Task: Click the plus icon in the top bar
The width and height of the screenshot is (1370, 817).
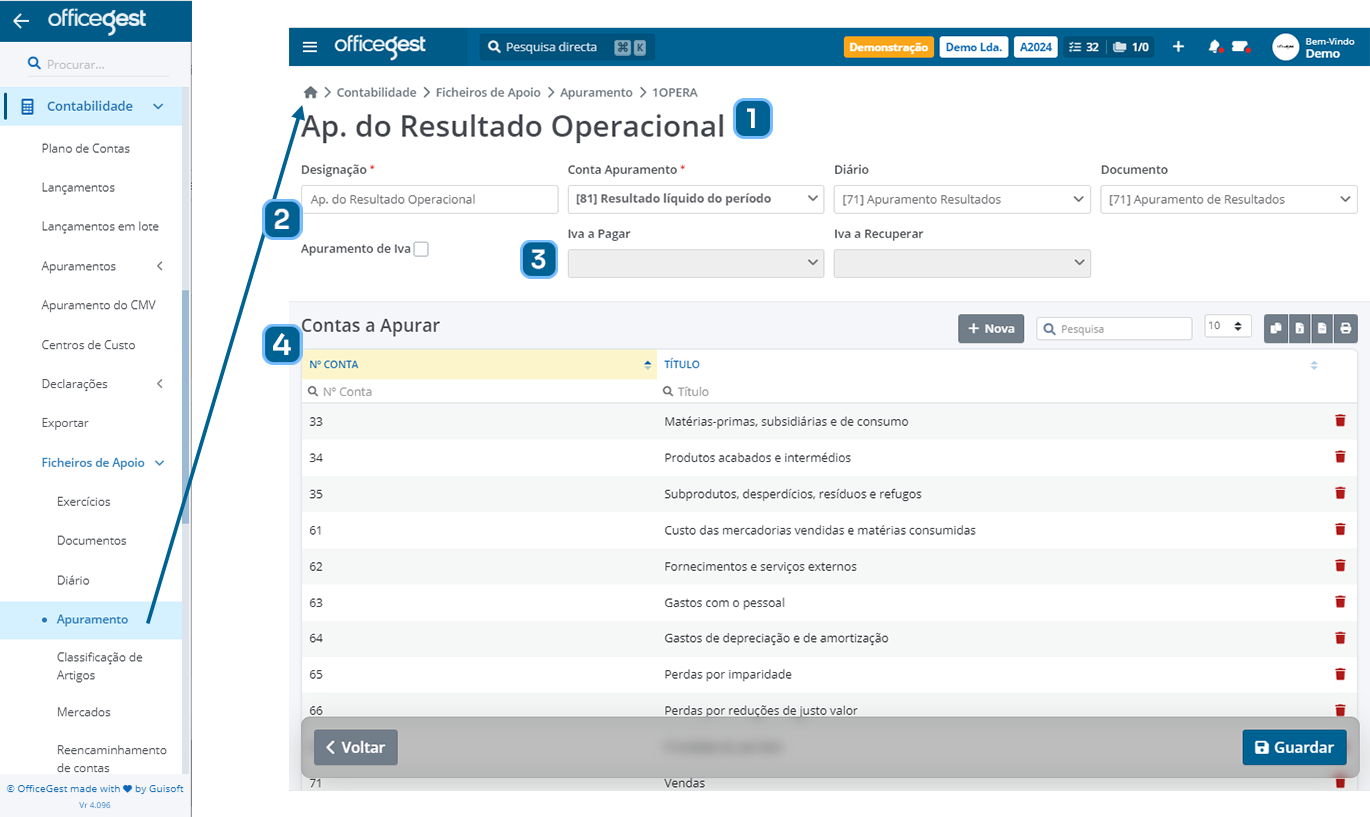Action: 1178,46
